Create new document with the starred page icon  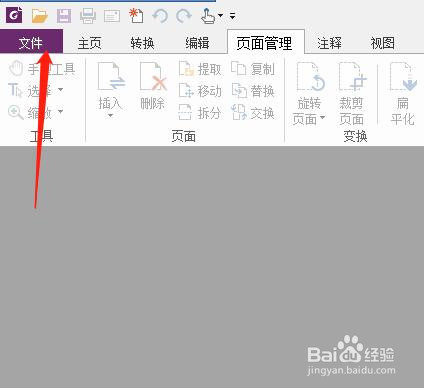tap(136, 16)
